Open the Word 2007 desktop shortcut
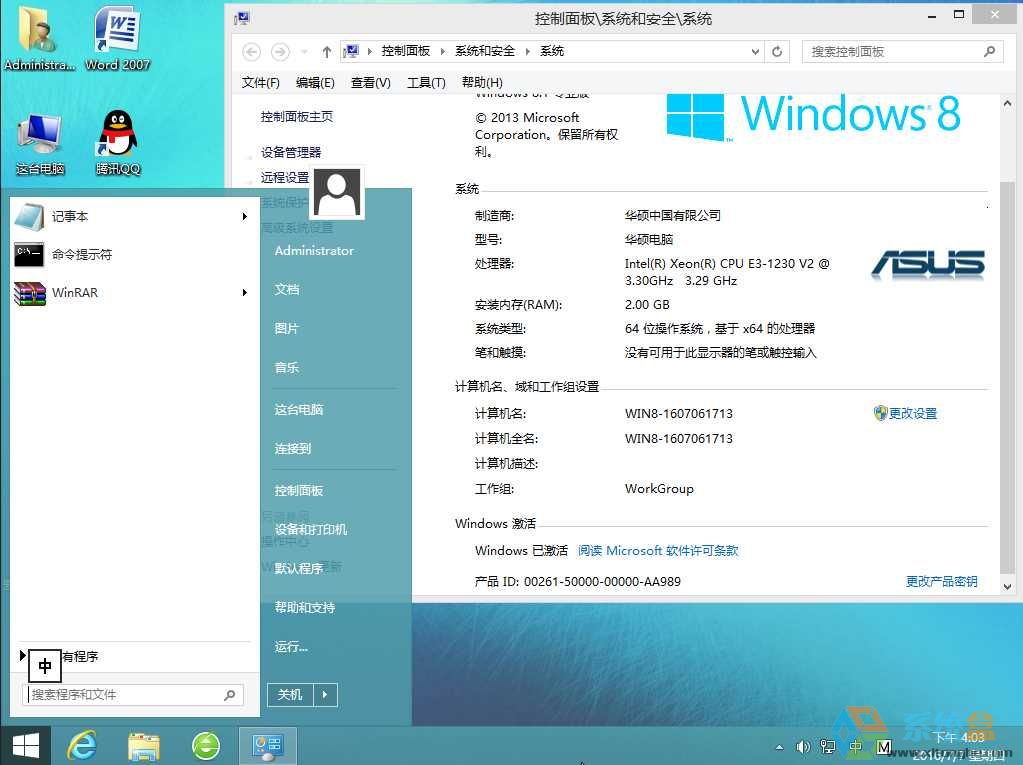 (x=117, y=38)
